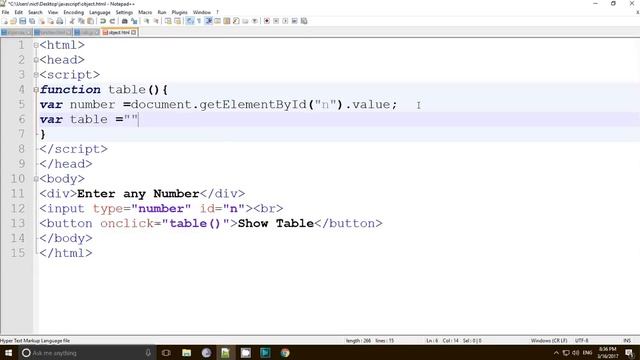Toggle the Indent Guide icon
Viewport: 640px width, 360px height.
pos(209,21)
